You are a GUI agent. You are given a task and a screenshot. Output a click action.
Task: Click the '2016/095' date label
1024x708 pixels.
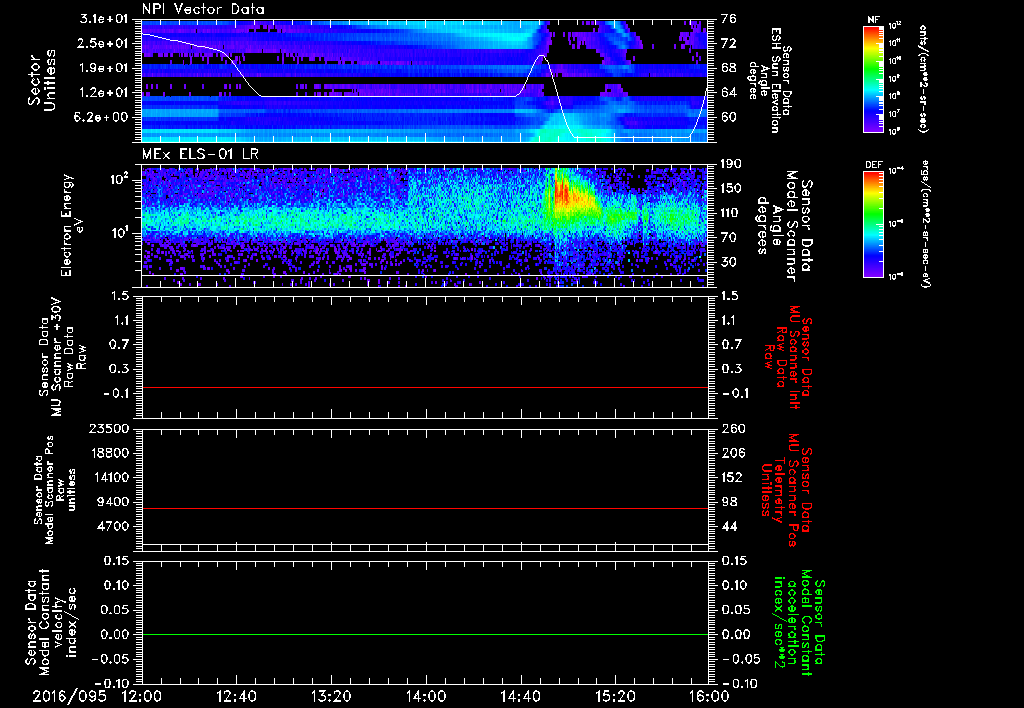point(69,696)
